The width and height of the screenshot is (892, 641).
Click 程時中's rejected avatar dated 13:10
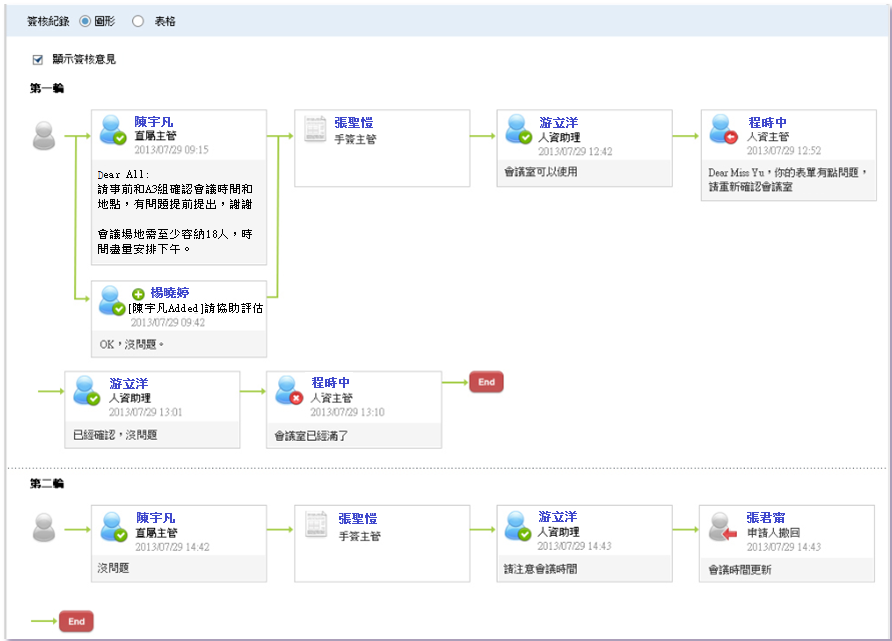[x=289, y=390]
